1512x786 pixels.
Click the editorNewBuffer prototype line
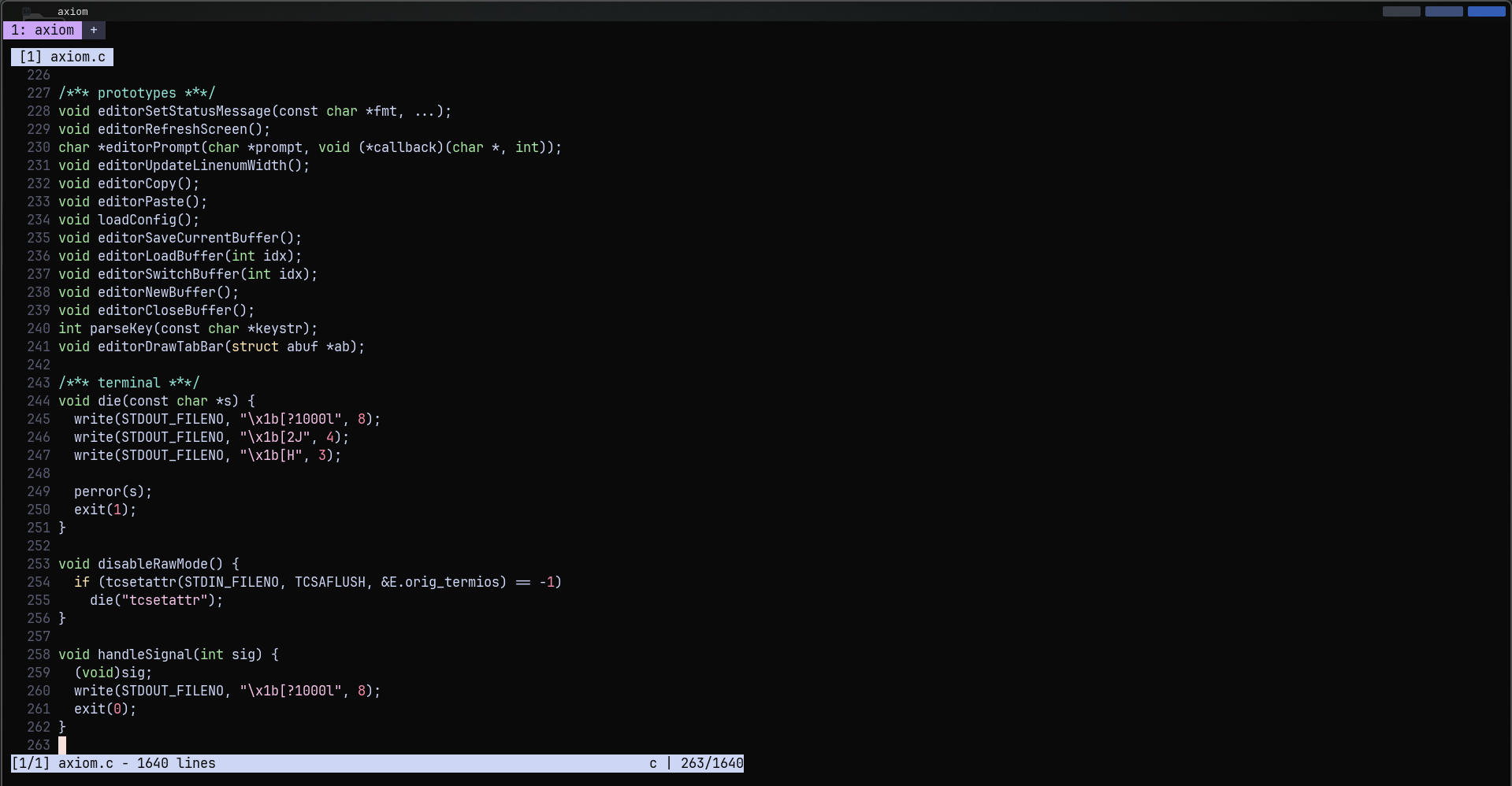click(148, 292)
